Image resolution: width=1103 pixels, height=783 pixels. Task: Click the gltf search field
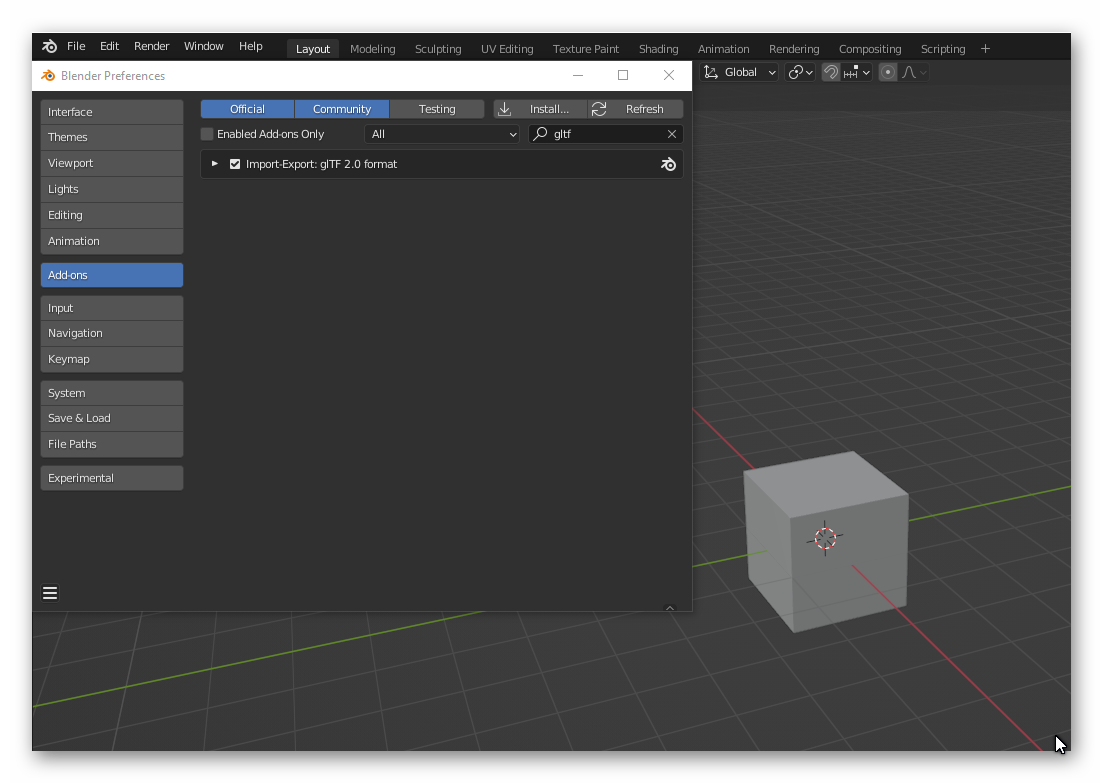click(x=604, y=134)
